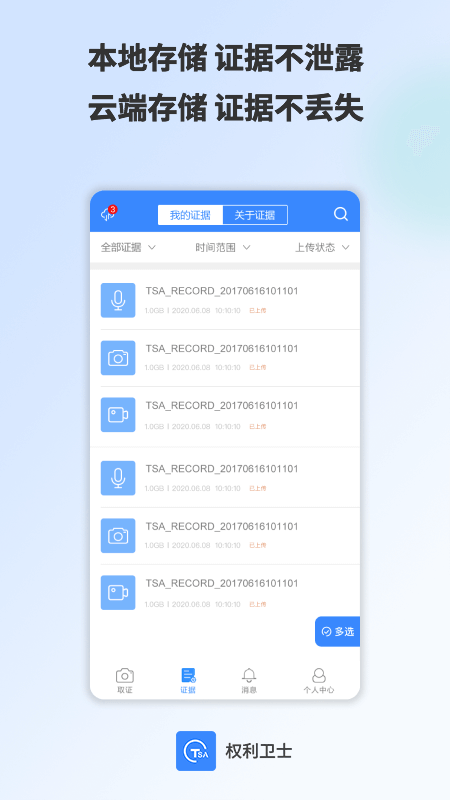Open second video recorder record icon
450x800 pixels.
pos(118,592)
